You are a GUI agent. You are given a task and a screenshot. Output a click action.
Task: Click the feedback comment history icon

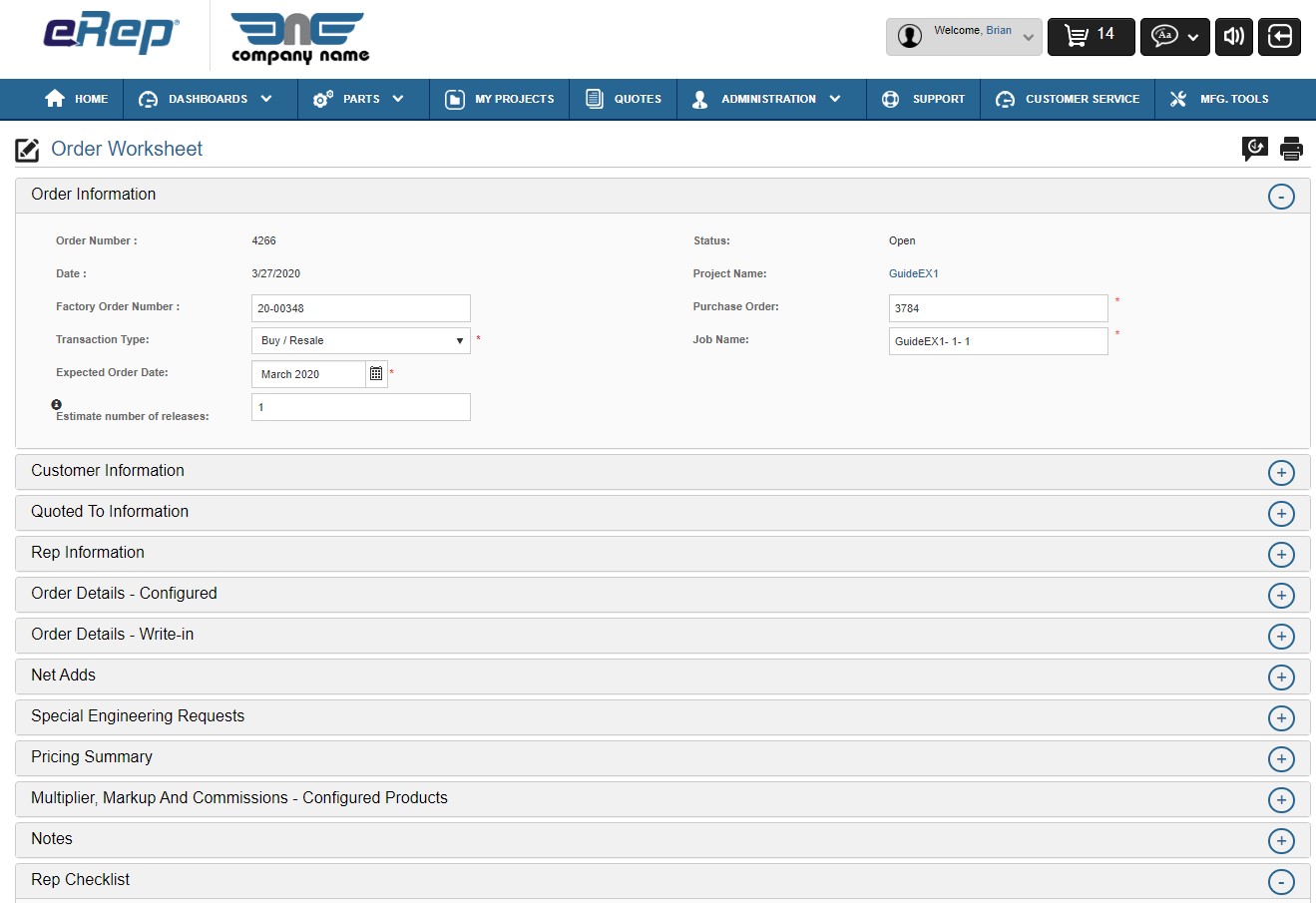(x=1254, y=148)
